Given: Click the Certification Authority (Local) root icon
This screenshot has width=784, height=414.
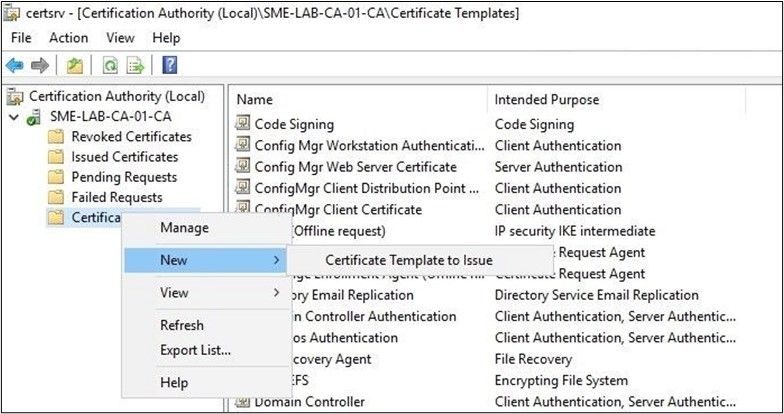Looking at the screenshot, I should [15, 96].
